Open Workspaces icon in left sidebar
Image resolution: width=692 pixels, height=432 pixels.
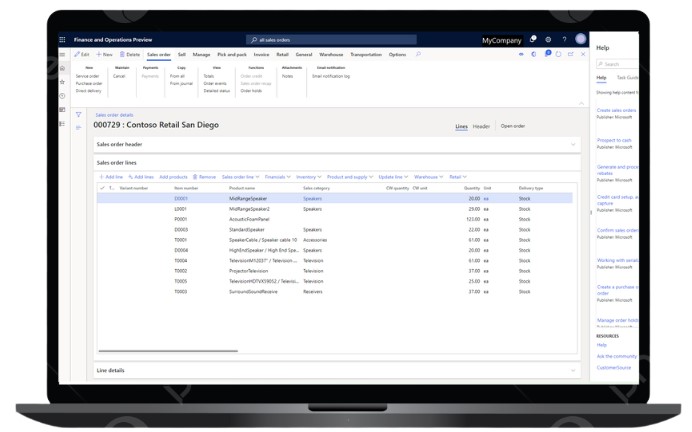click(x=62, y=109)
